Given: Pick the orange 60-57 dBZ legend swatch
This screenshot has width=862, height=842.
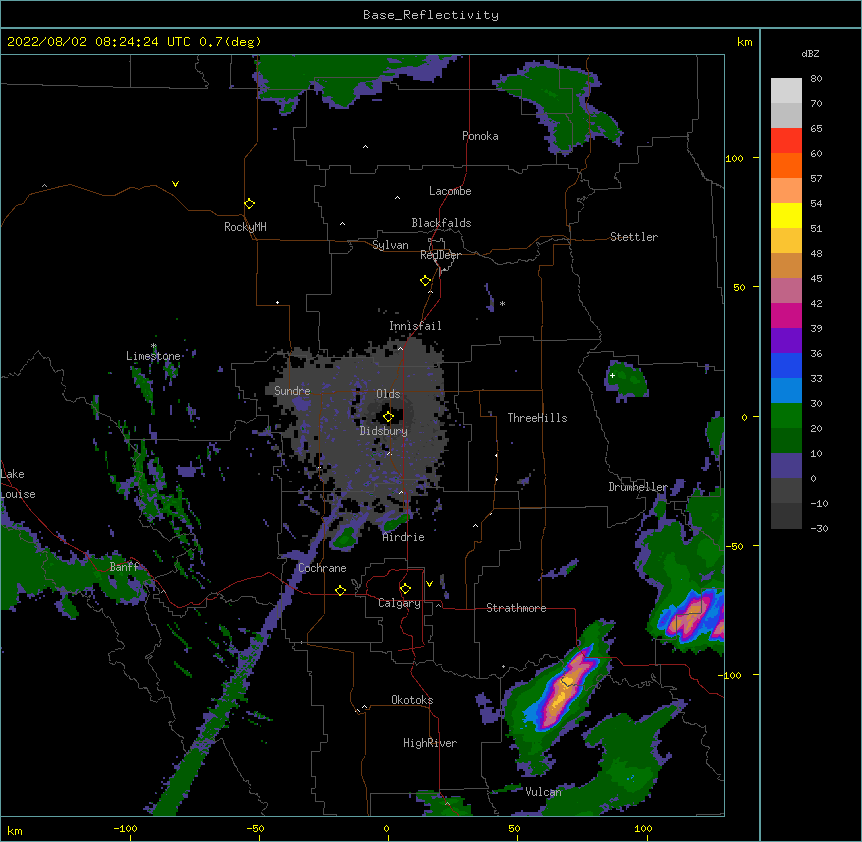Looking at the screenshot, I should coord(786,165).
